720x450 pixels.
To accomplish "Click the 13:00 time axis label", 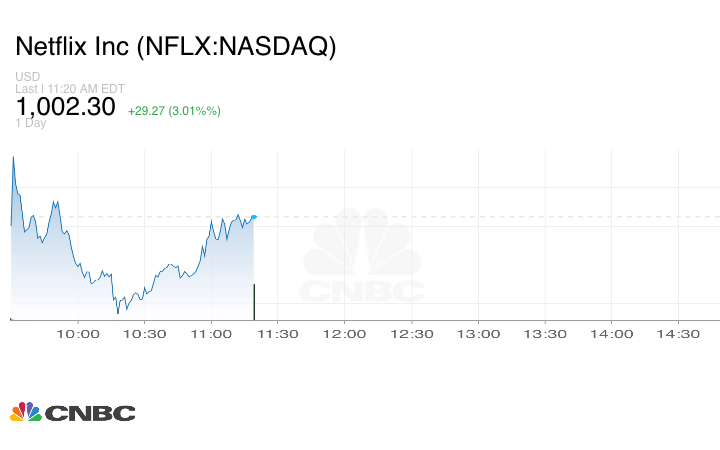I will click(478, 334).
